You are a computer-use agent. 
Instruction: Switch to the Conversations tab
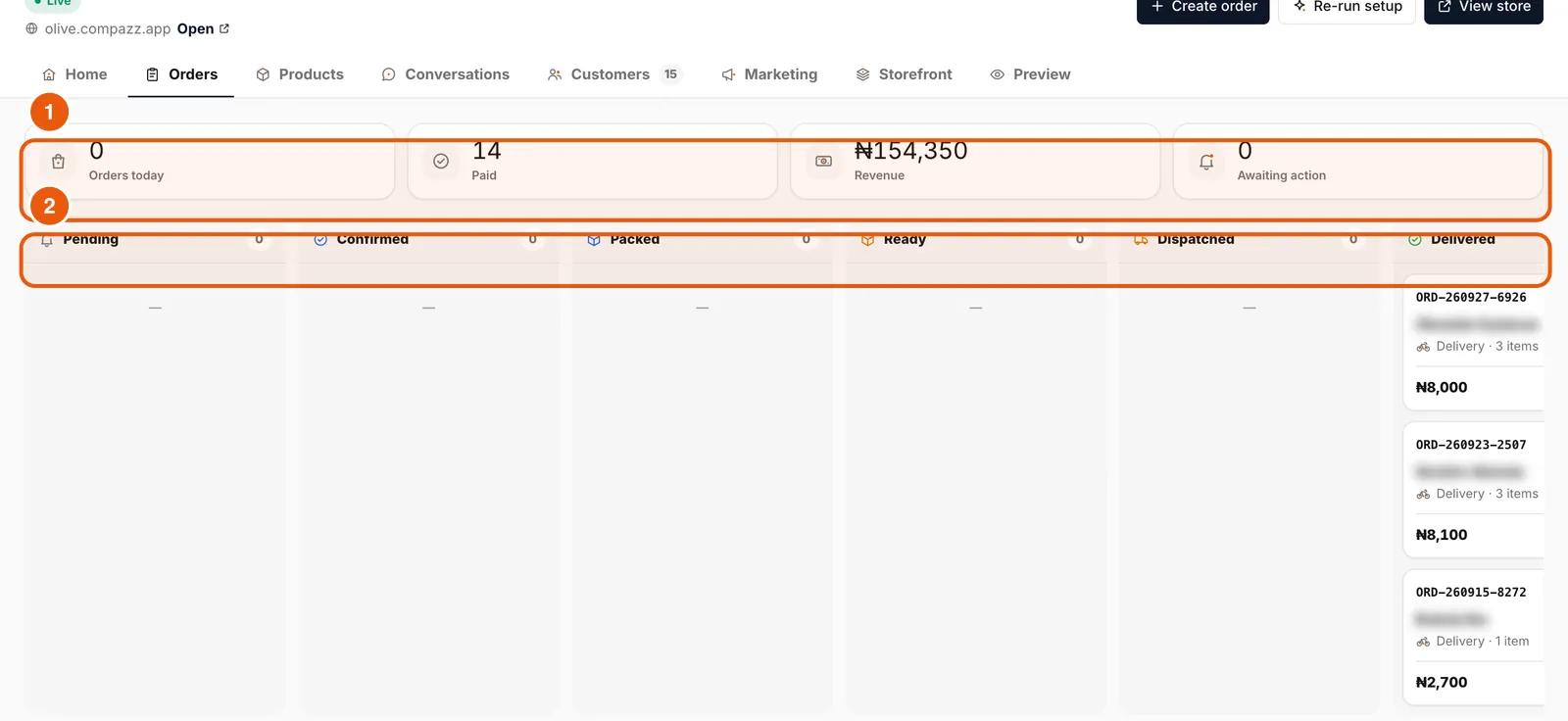click(445, 74)
